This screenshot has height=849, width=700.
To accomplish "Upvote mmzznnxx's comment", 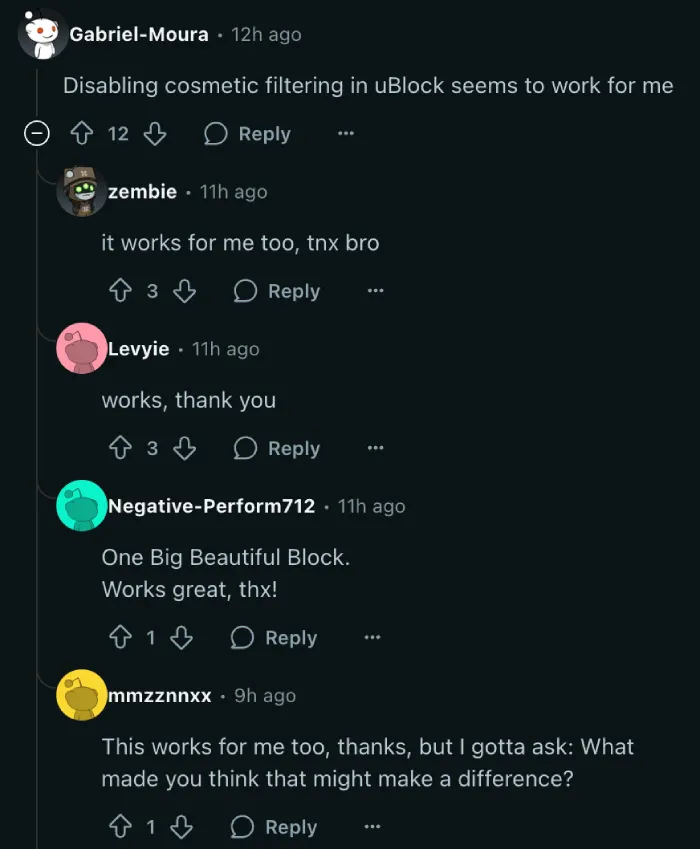I will coord(120,827).
